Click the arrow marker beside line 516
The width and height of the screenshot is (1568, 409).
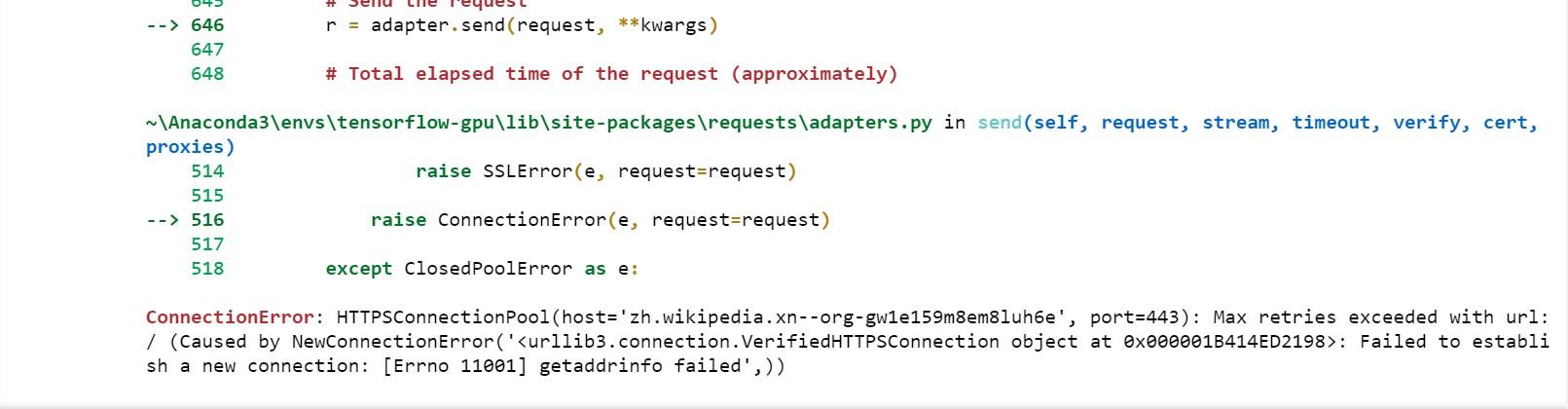point(163,220)
